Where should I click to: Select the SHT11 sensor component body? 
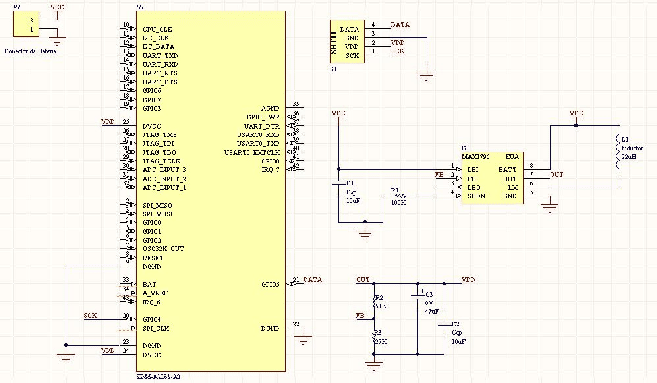(347, 41)
